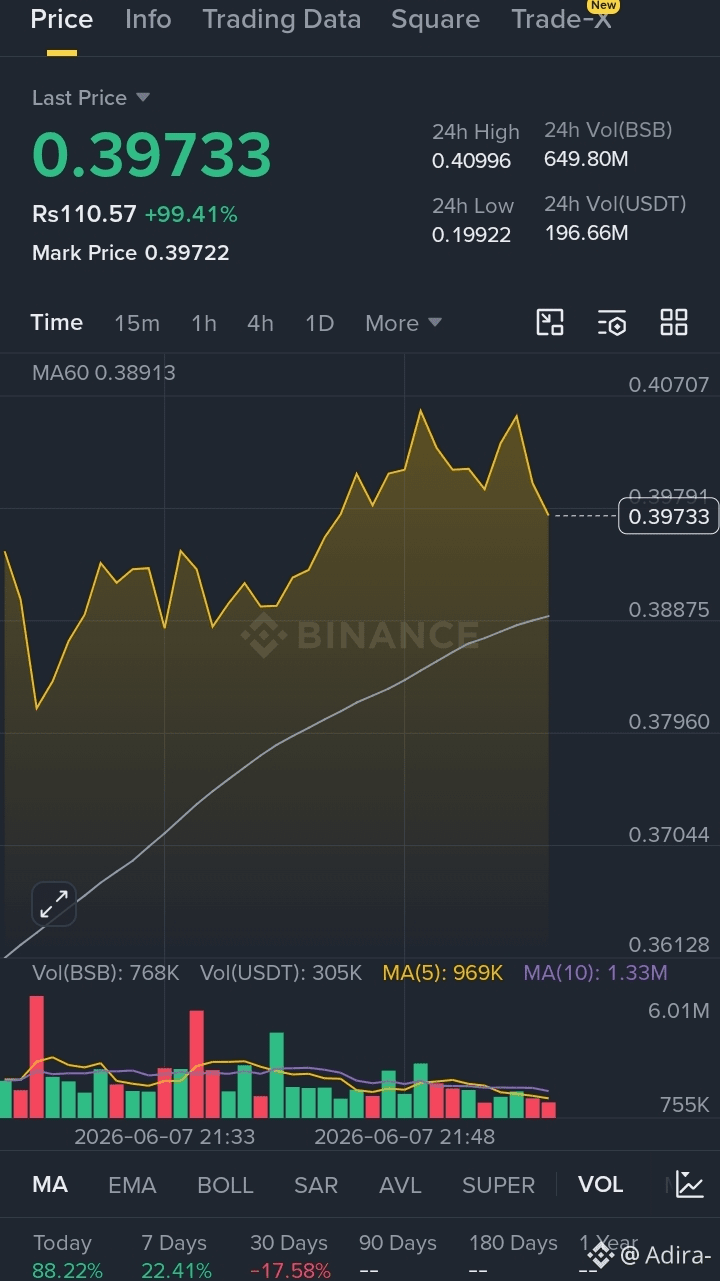This screenshot has height=1281, width=720.
Task: Toggle the SUPER indicator
Action: pos(499,1185)
